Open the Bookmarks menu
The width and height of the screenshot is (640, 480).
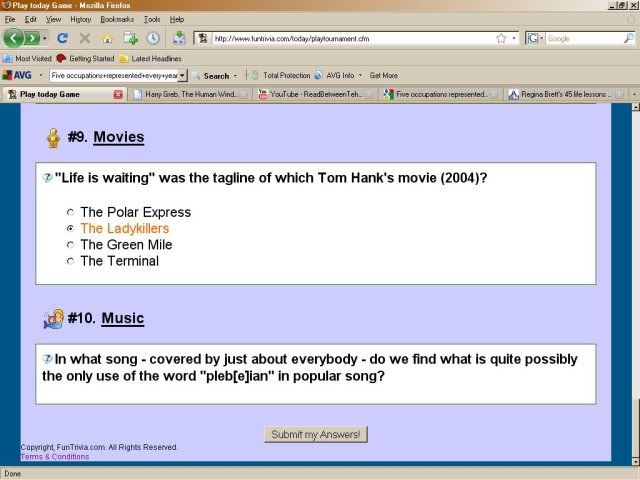[x=117, y=19]
